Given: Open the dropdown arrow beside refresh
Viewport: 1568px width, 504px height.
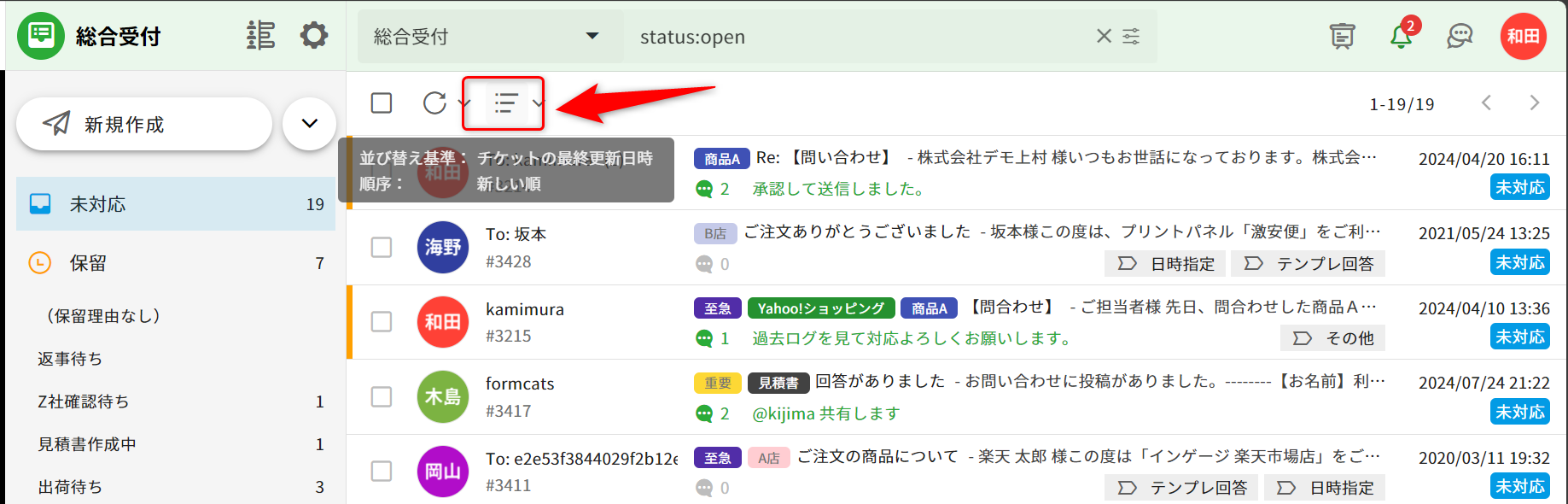Looking at the screenshot, I should (x=464, y=103).
